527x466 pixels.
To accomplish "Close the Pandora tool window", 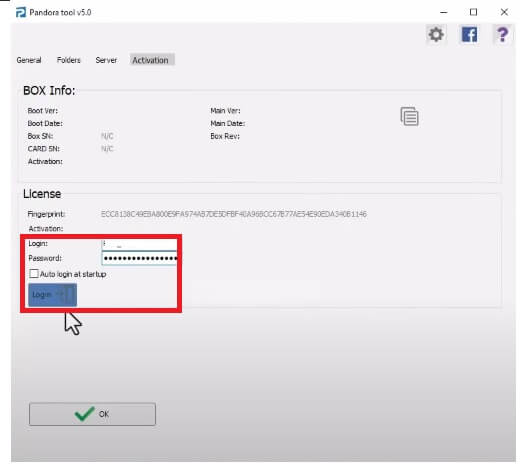I will pos(504,12).
